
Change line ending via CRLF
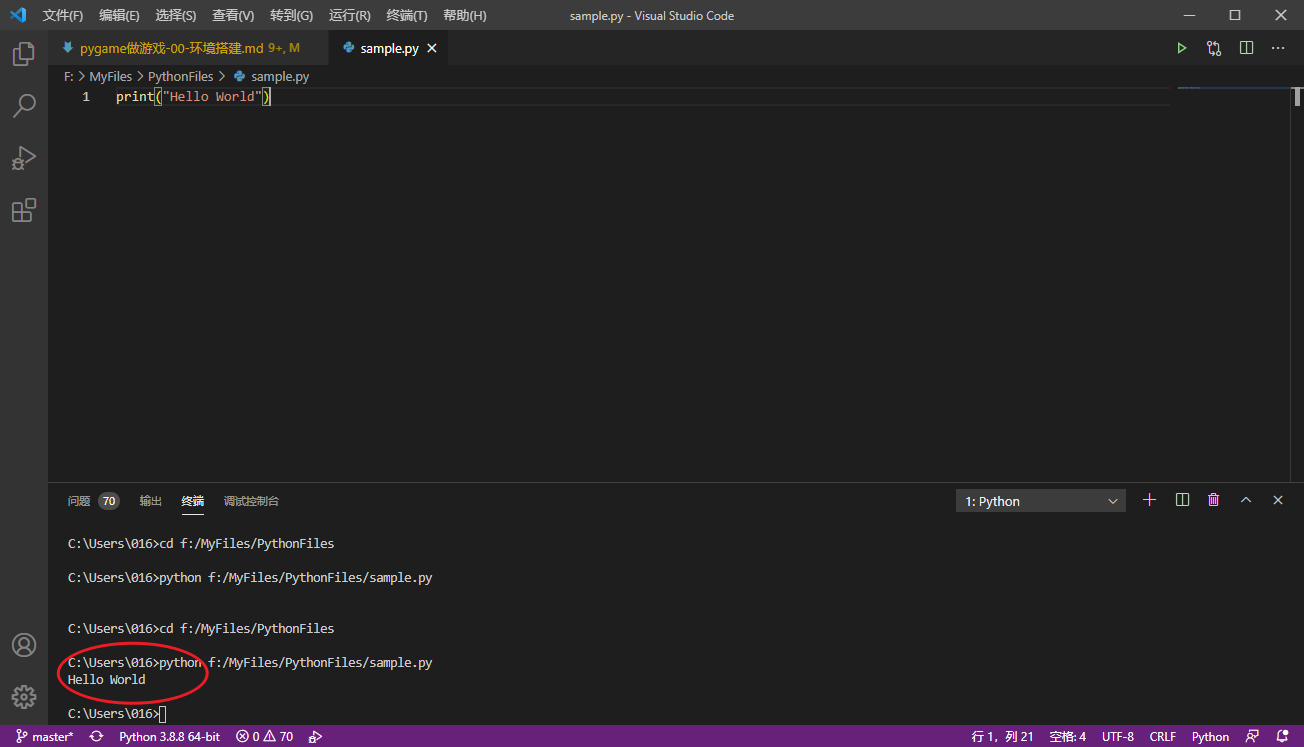1163,737
